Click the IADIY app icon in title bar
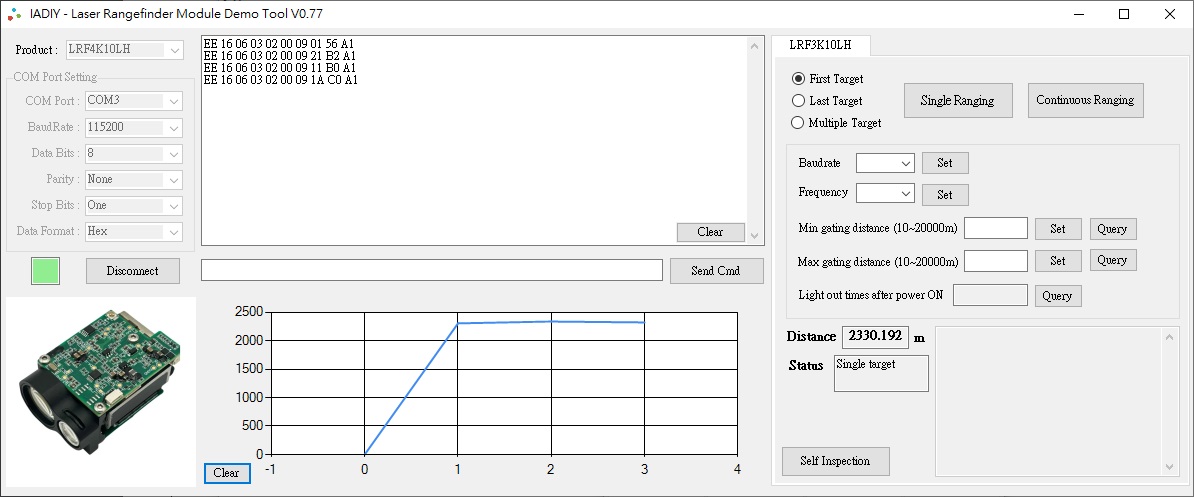 (13, 14)
